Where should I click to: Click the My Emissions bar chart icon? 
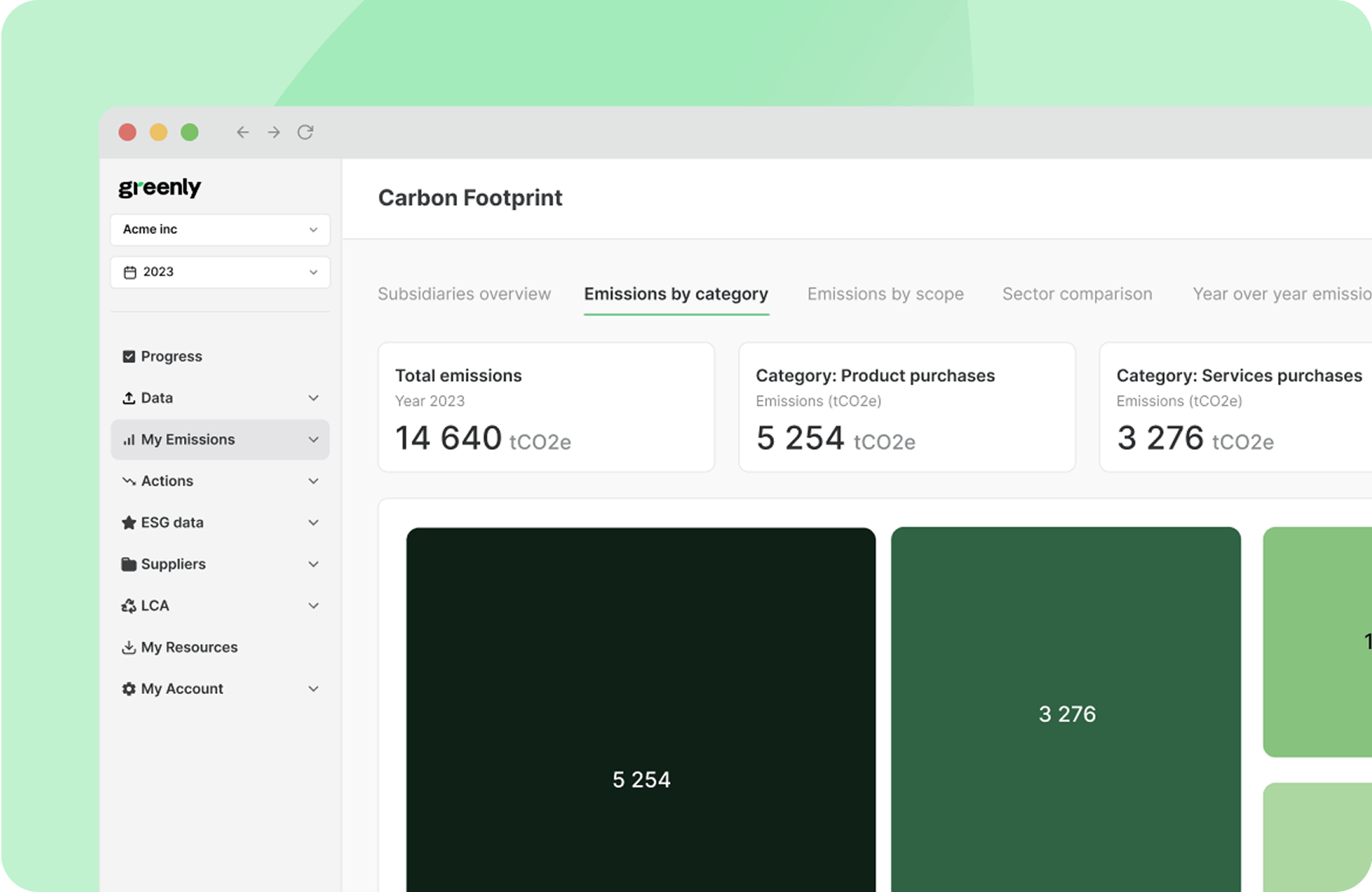pyautogui.click(x=129, y=440)
